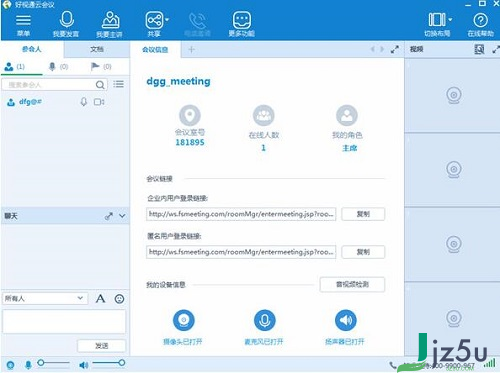Click the enterprise user login link field
Image resolution: width=500 pixels, height=373 pixels.
[x=241, y=214]
